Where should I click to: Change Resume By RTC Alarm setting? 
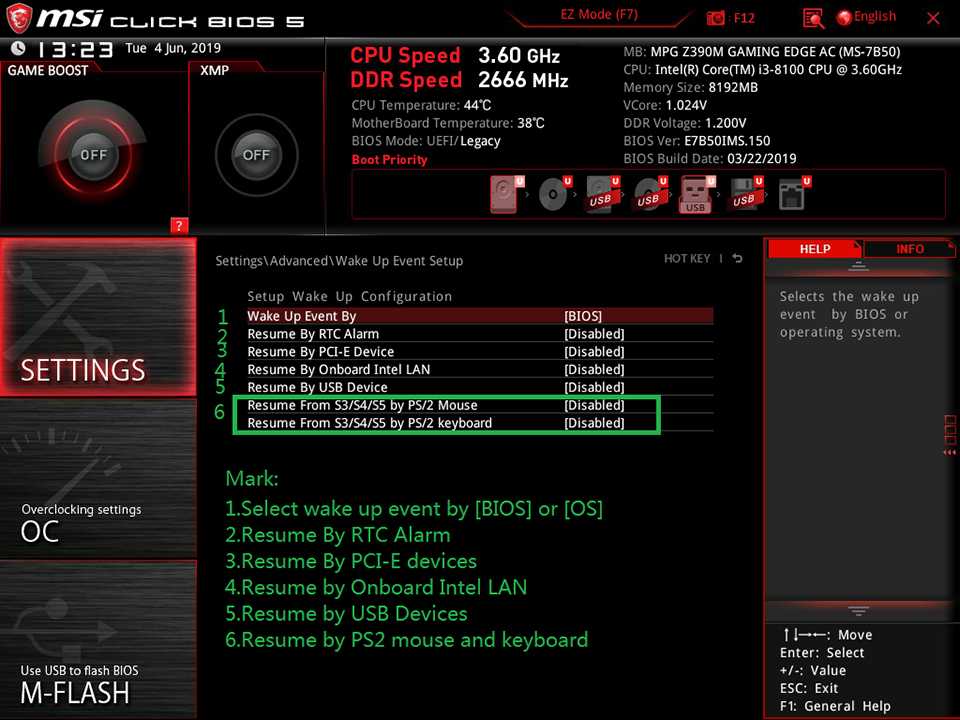tap(593, 334)
